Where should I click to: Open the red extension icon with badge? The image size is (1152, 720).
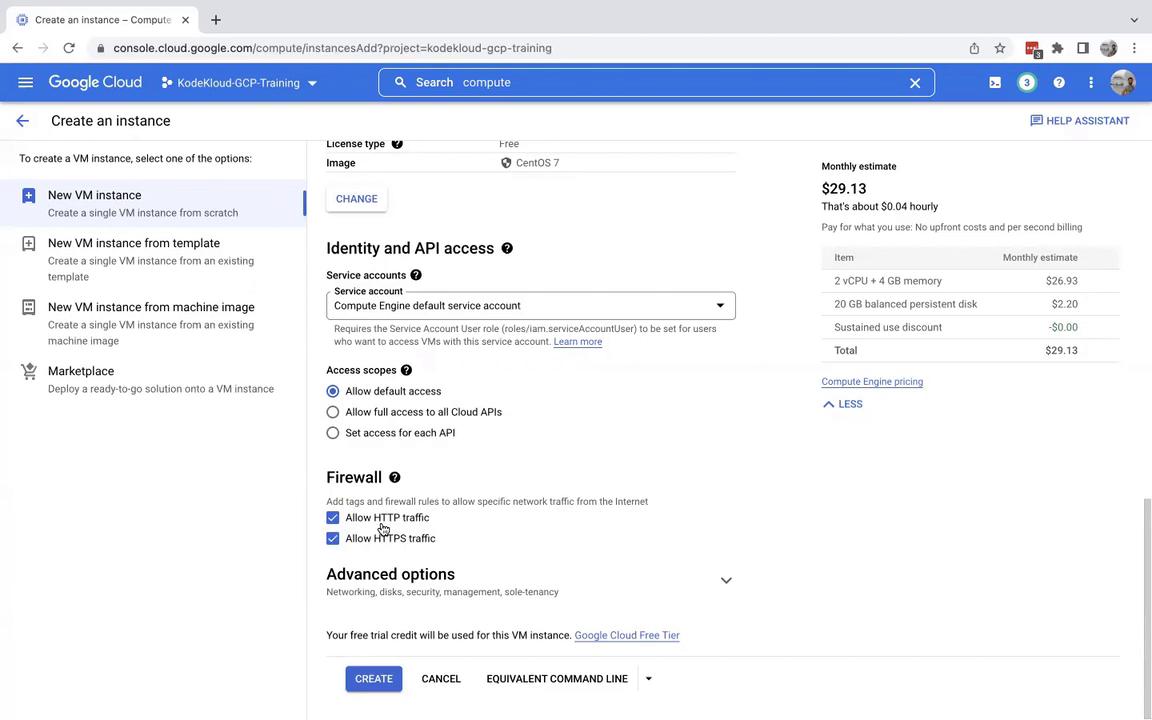pos(1033,48)
